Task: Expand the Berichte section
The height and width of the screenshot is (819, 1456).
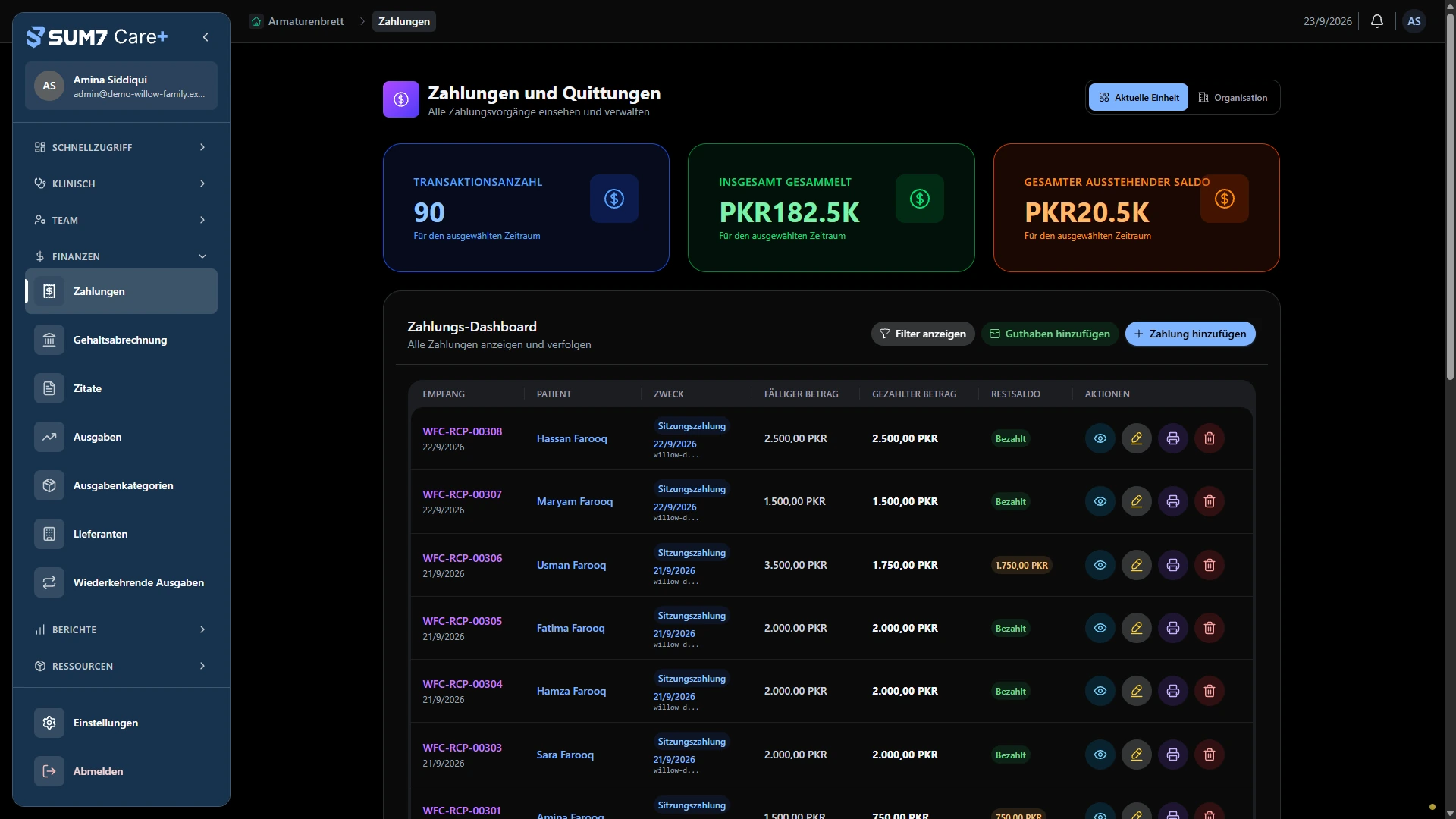Action: (121, 629)
